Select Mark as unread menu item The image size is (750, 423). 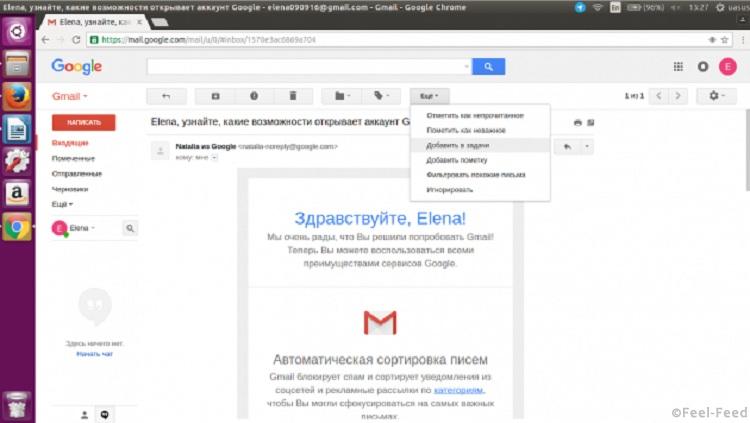[480, 115]
